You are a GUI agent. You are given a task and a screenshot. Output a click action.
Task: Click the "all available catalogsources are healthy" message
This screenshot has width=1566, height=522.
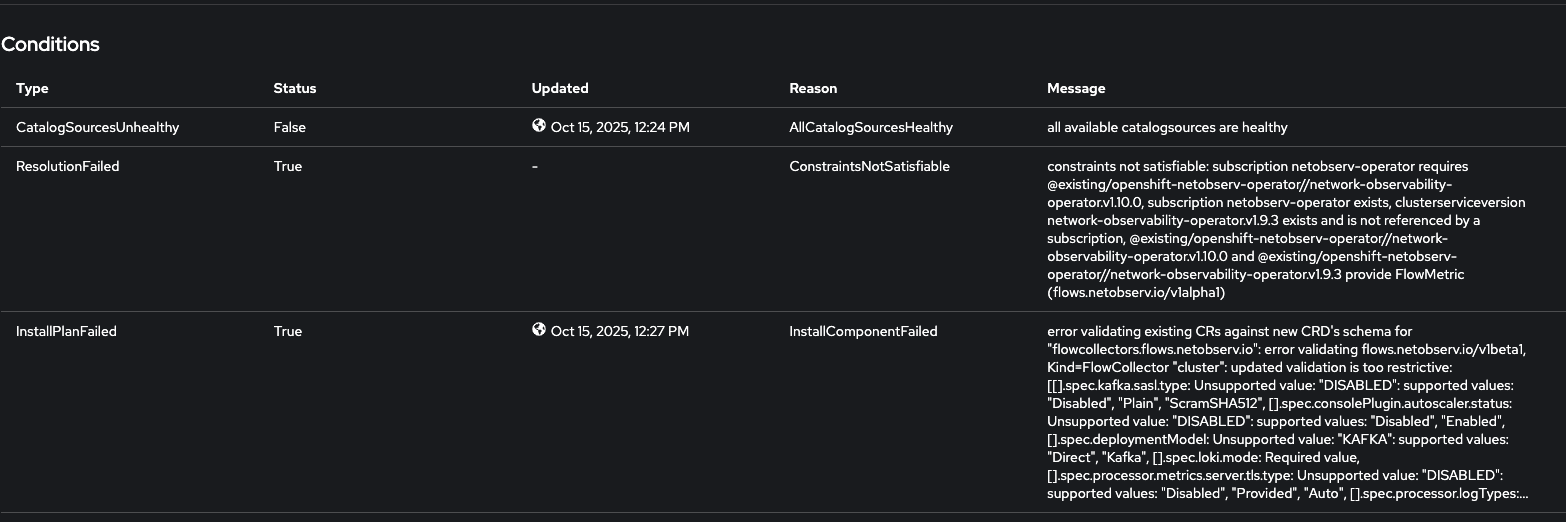(1167, 127)
